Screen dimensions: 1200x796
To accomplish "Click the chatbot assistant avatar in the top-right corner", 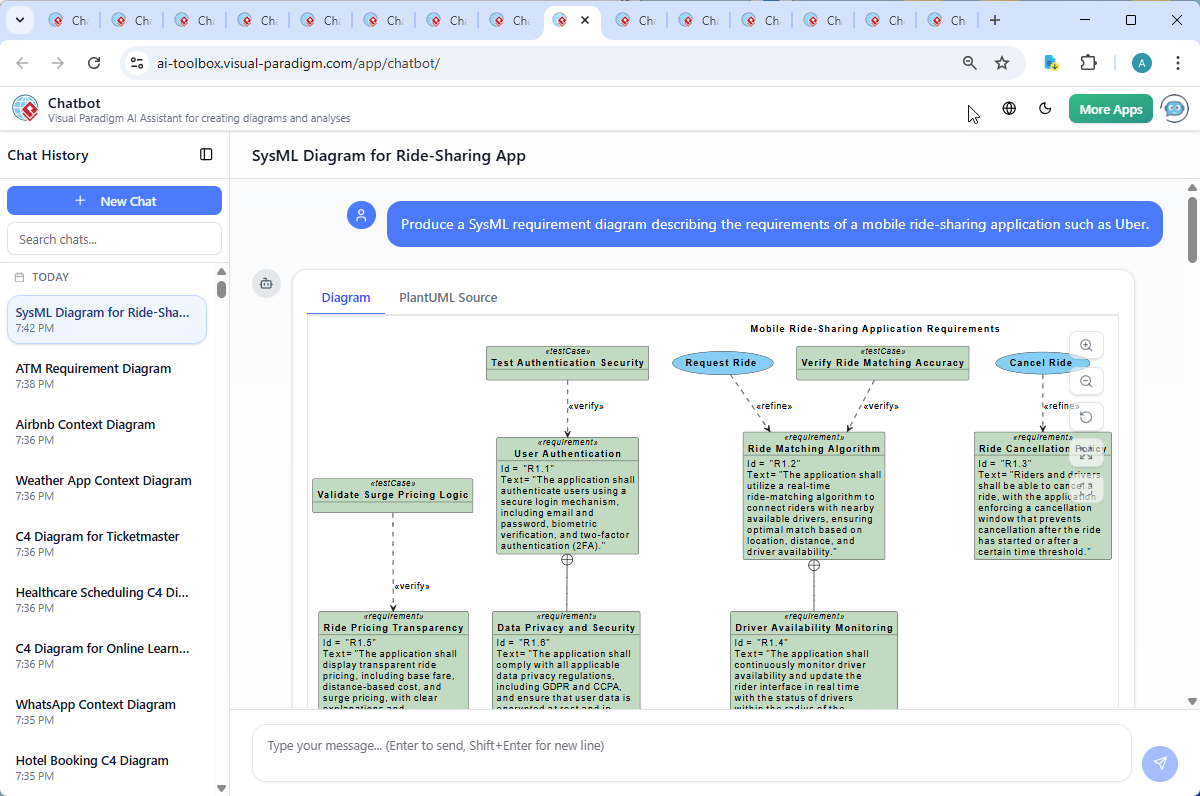I will (x=1173, y=108).
